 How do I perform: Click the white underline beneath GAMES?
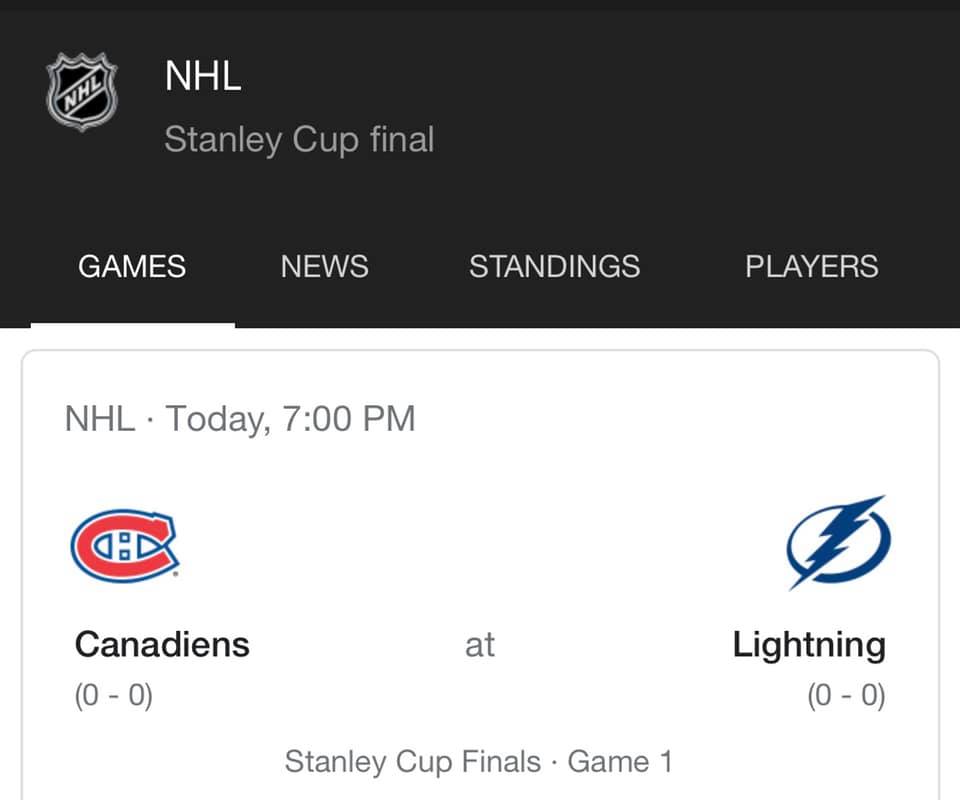tap(133, 325)
